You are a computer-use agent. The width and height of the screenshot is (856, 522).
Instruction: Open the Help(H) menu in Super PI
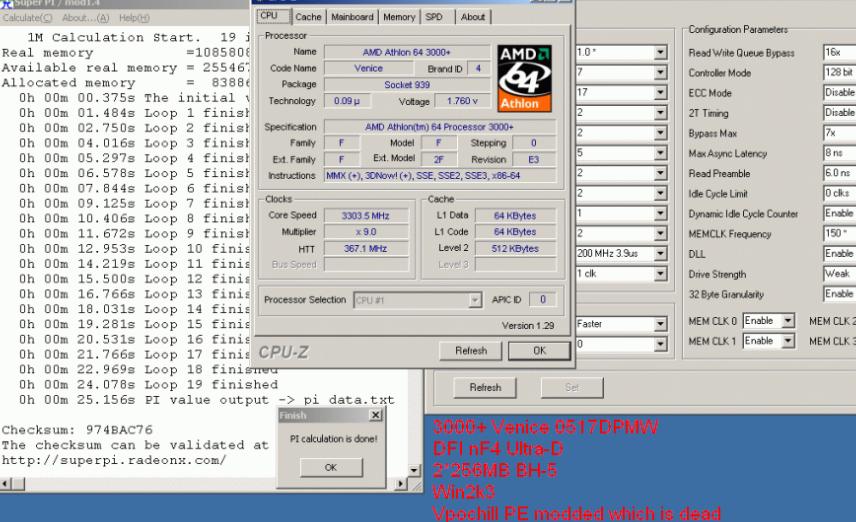(x=134, y=18)
